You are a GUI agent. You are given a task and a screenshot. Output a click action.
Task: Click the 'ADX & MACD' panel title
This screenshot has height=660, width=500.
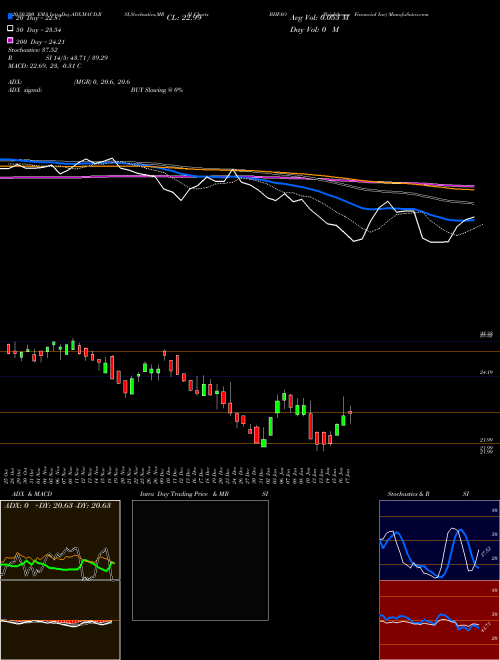[x=32, y=494]
